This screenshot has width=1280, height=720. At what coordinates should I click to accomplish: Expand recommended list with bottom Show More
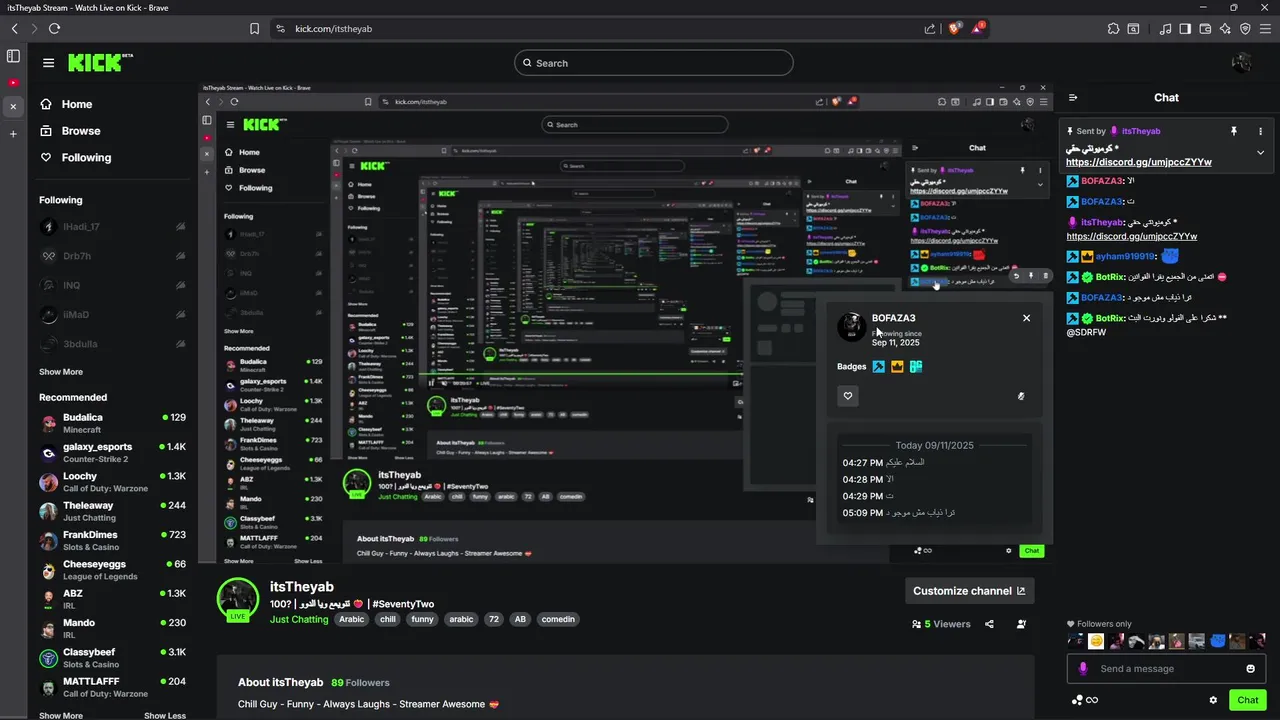61,715
